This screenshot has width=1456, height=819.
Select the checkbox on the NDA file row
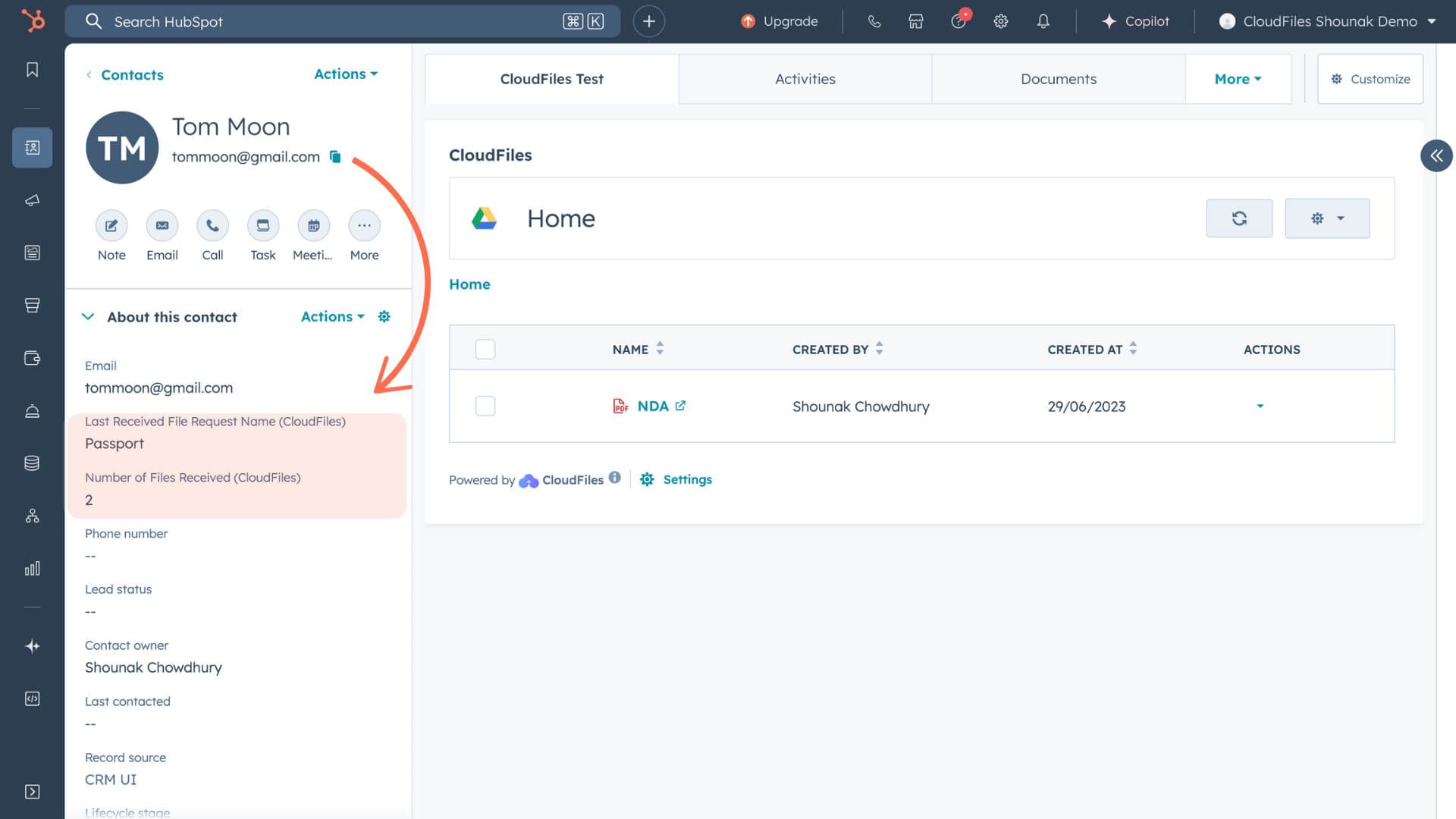pyautogui.click(x=485, y=406)
